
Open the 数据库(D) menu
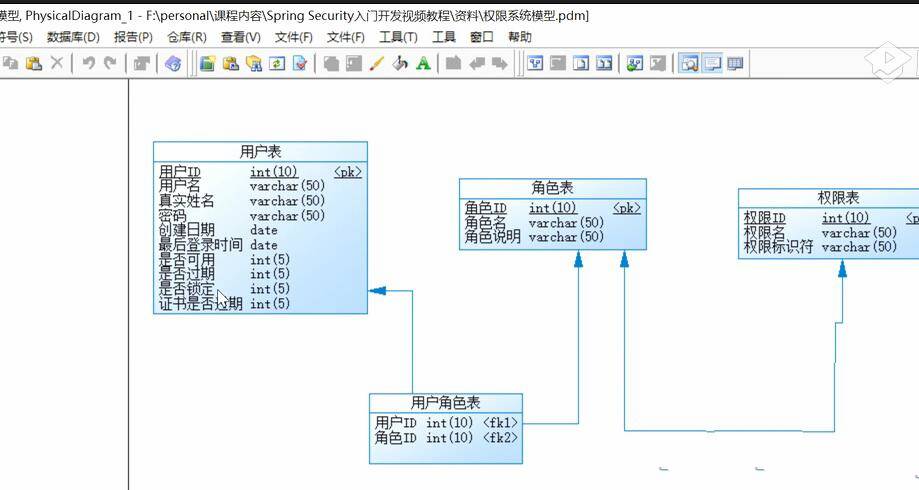point(73,37)
